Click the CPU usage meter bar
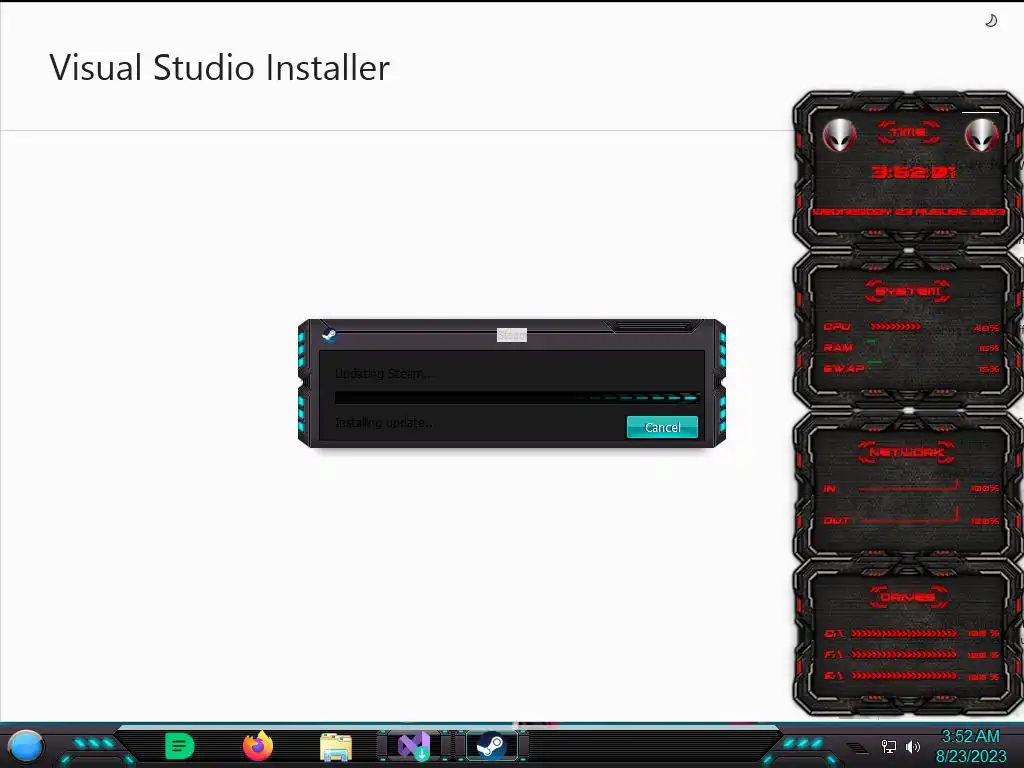Image resolution: width=1024 pixels, height=768 pixels. pyautogui.click(x=896, y=326)
